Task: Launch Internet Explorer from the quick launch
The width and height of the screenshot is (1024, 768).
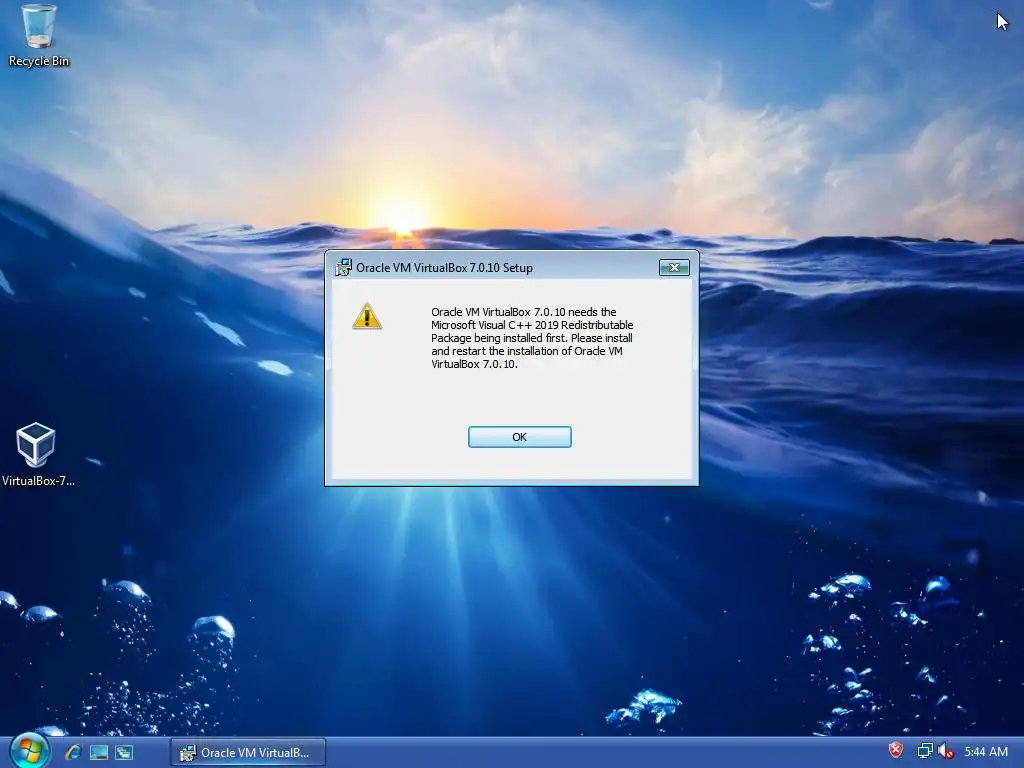Action: [x=73, y=752]
